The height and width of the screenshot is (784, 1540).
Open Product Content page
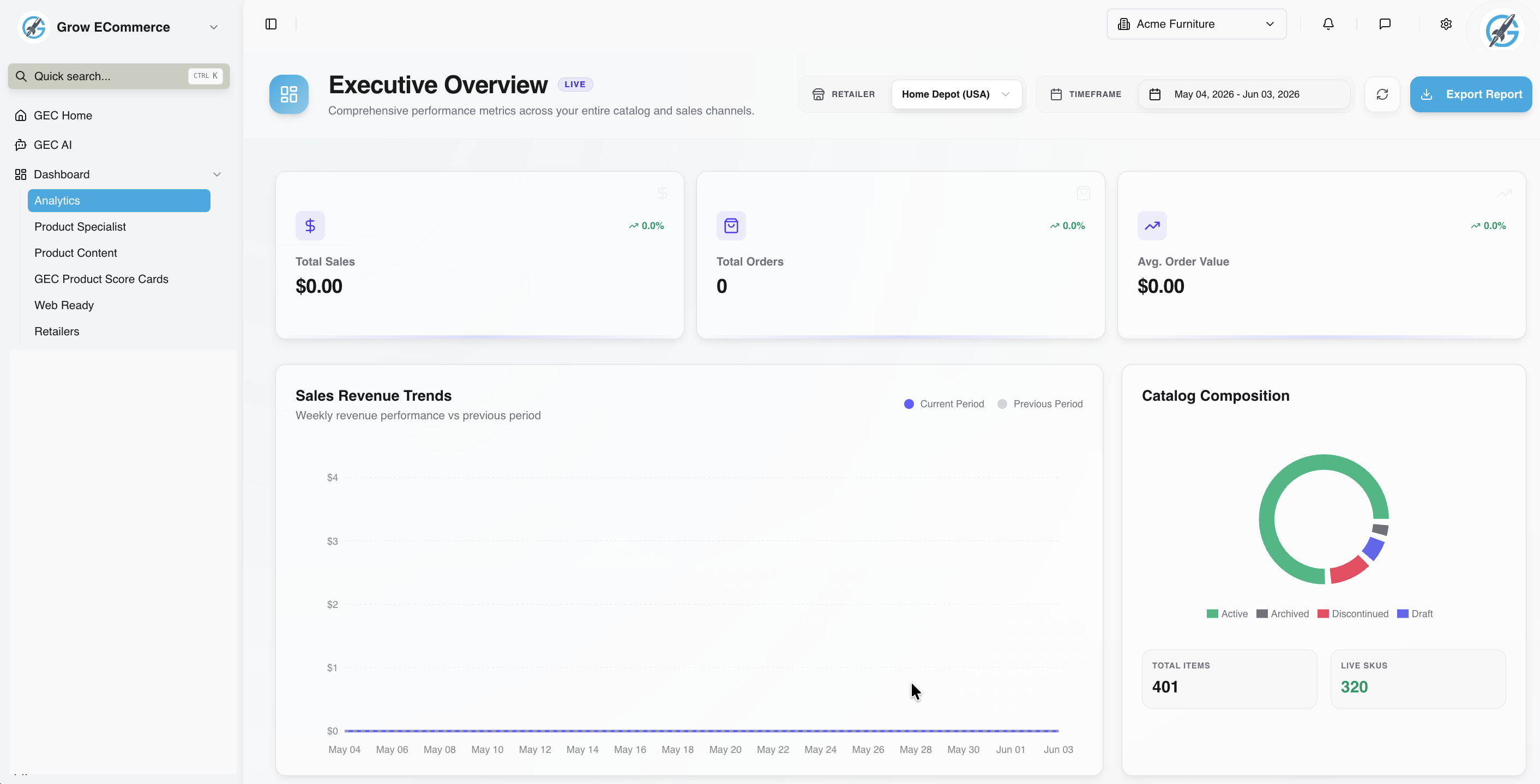[x=75, y=253]
